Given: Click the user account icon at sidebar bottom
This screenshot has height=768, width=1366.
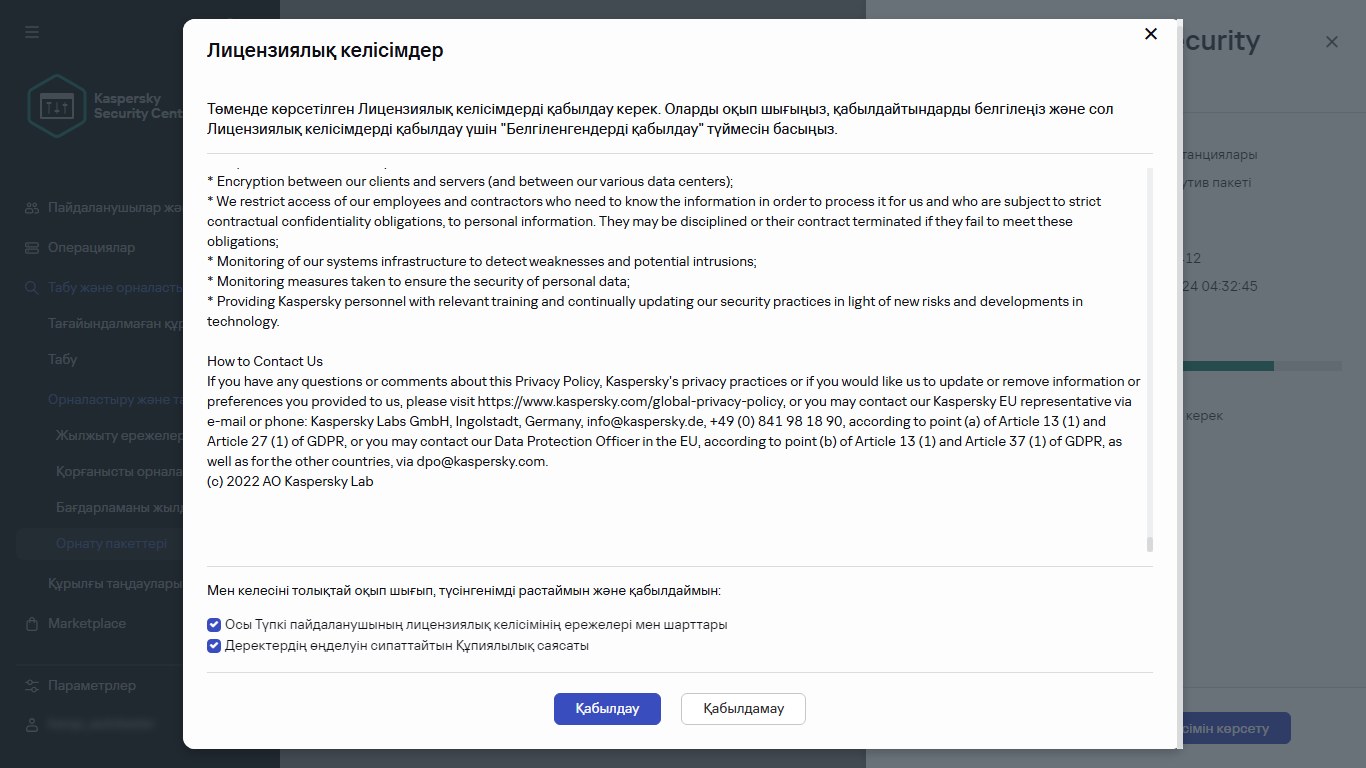Looking at the screenshot, I should click(32, 724).
